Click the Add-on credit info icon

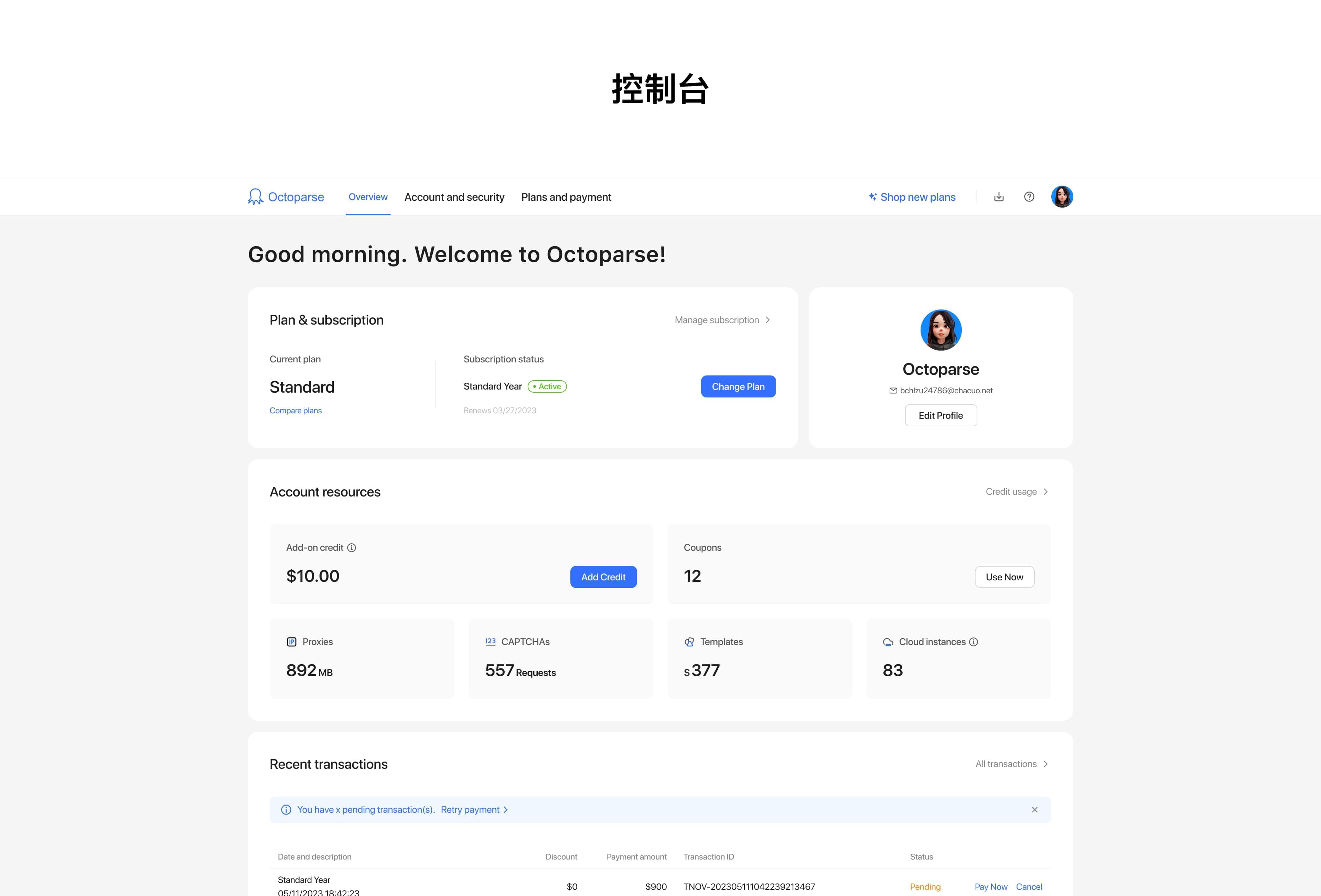click(352, 548)
